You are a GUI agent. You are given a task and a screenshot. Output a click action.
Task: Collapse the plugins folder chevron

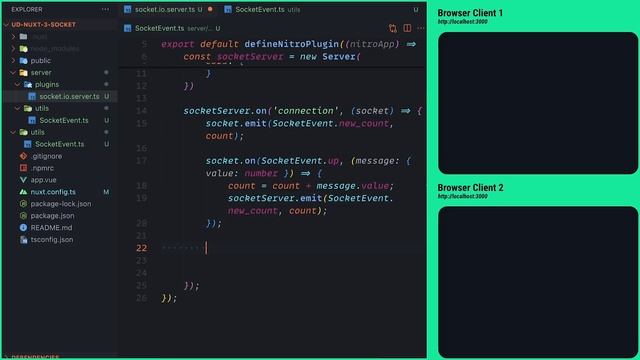(18, 84)
